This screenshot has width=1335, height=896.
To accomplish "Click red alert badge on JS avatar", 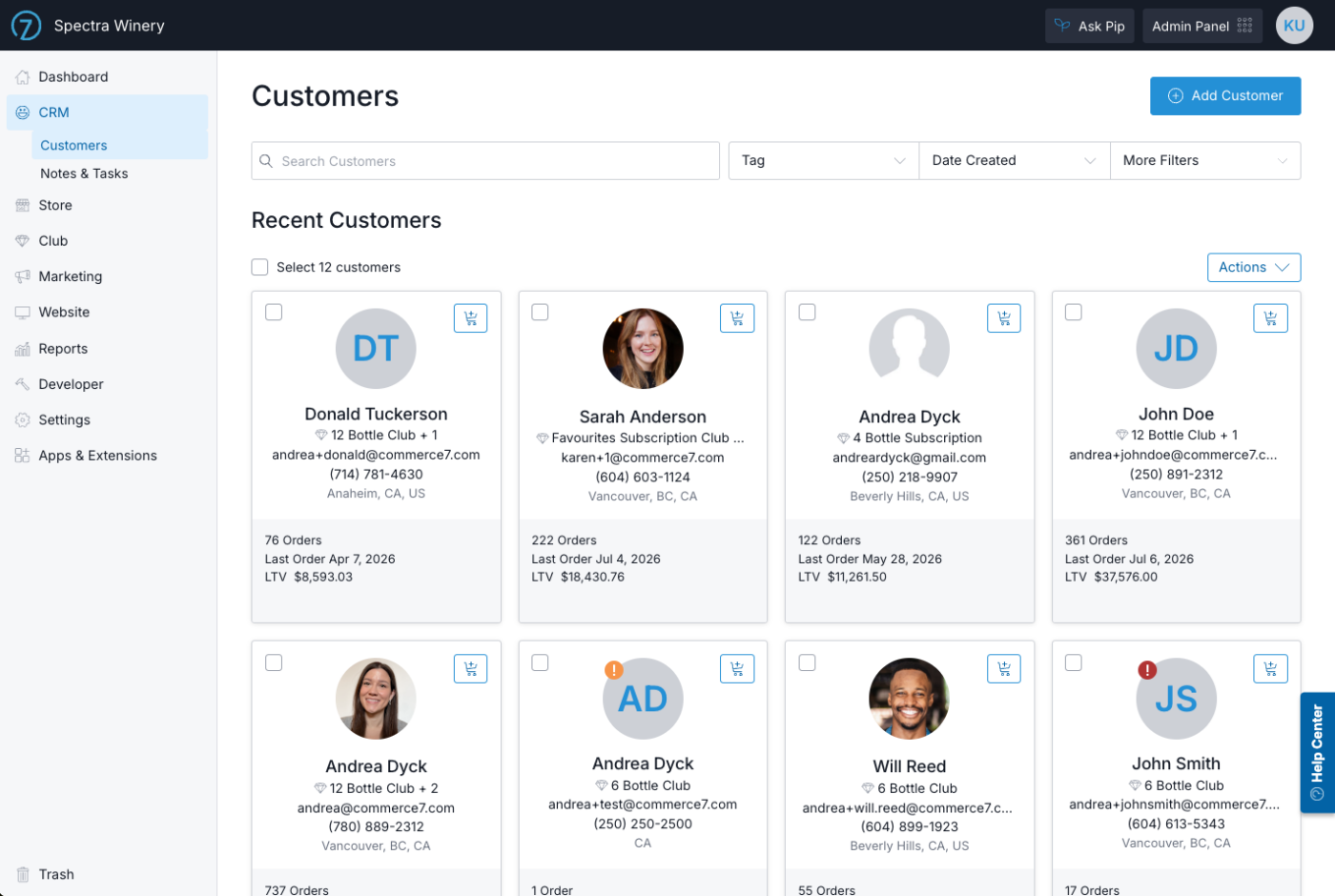I will (x=1147, y=670).
